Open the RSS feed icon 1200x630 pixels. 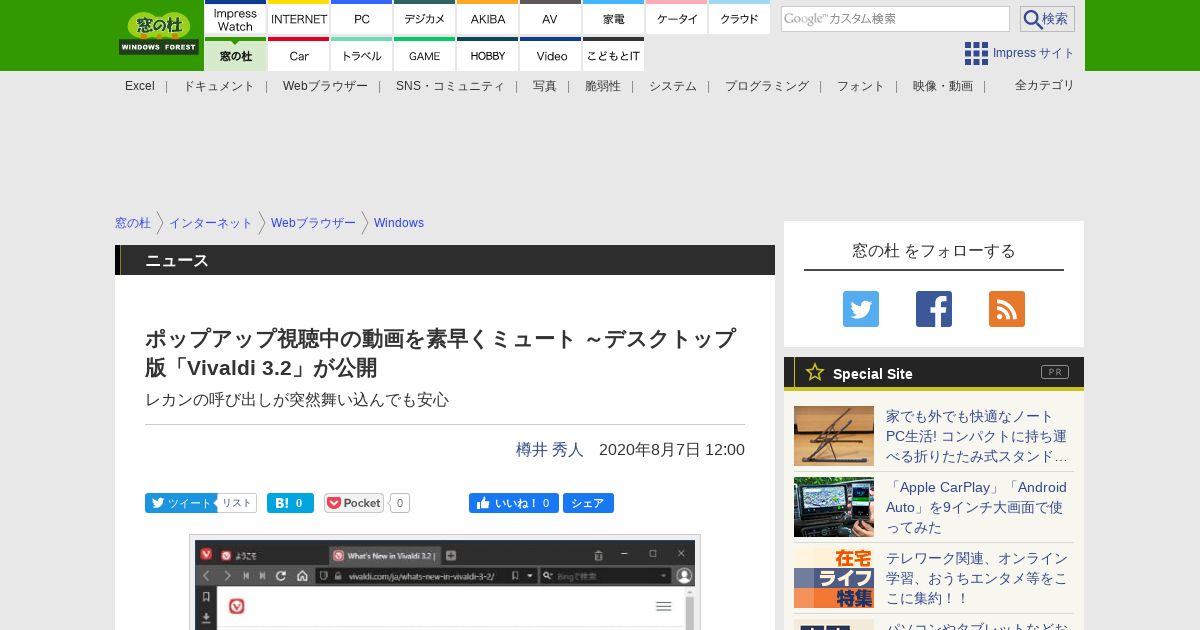point(1007,309)
